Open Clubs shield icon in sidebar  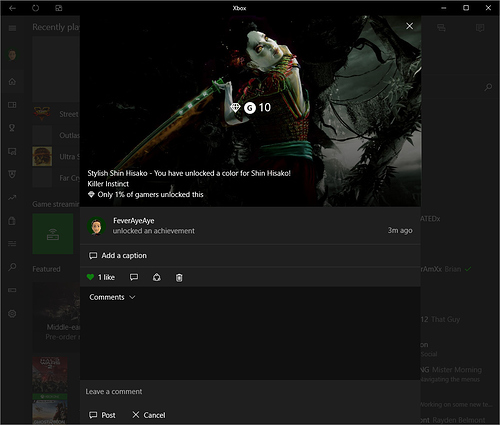coord(12,174)
